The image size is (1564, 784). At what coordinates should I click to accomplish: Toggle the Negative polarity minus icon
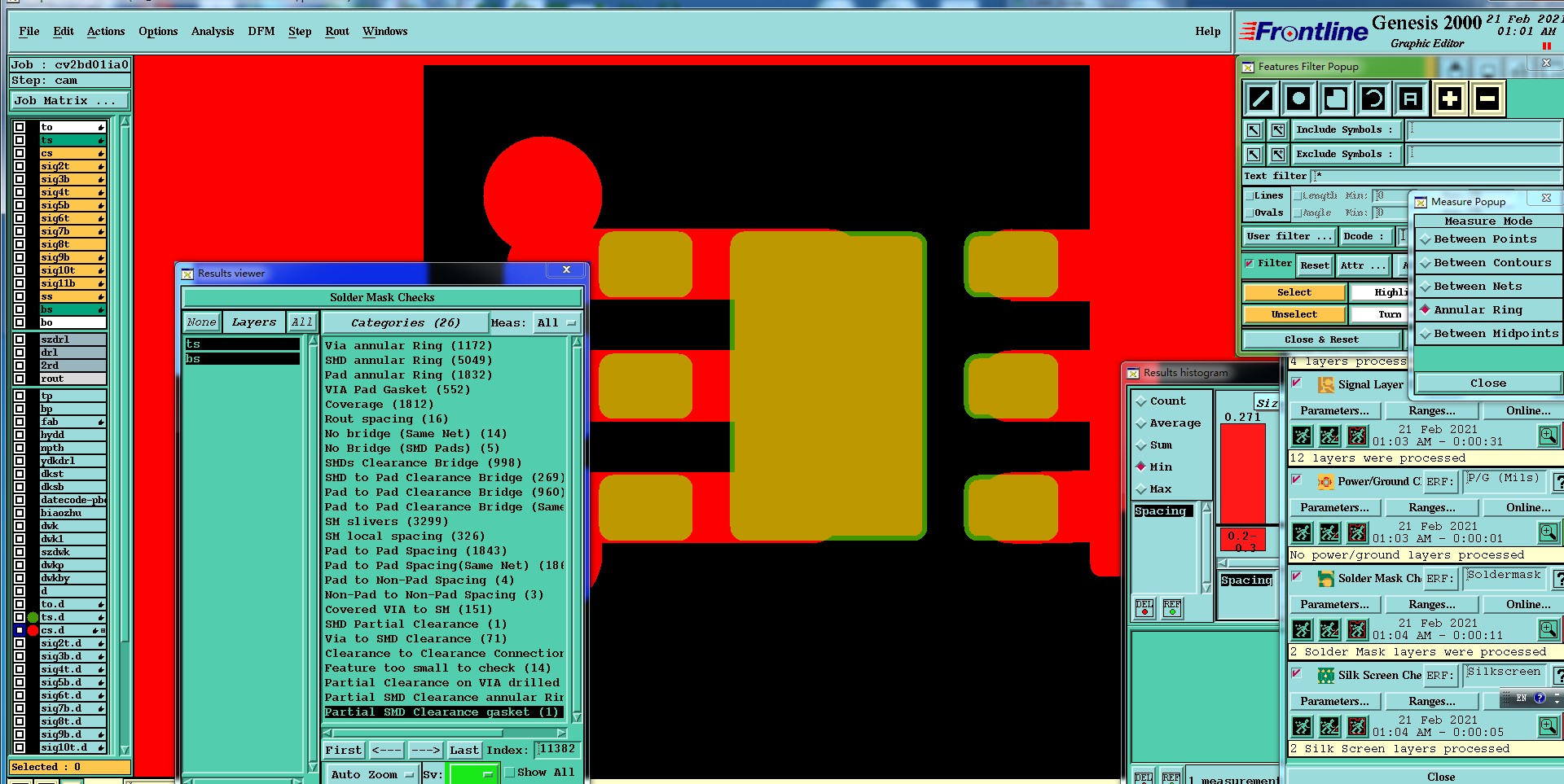(1487, 99)
